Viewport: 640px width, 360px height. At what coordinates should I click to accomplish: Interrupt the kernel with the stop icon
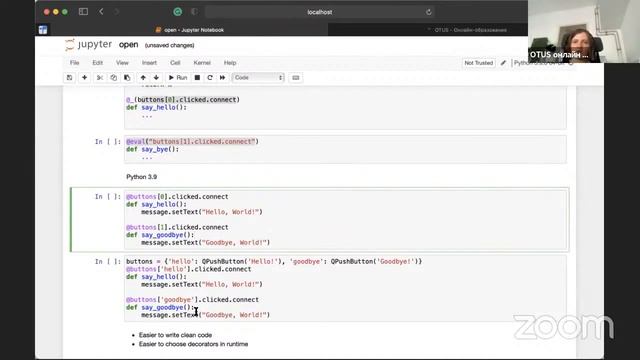[x=197, y=78]
